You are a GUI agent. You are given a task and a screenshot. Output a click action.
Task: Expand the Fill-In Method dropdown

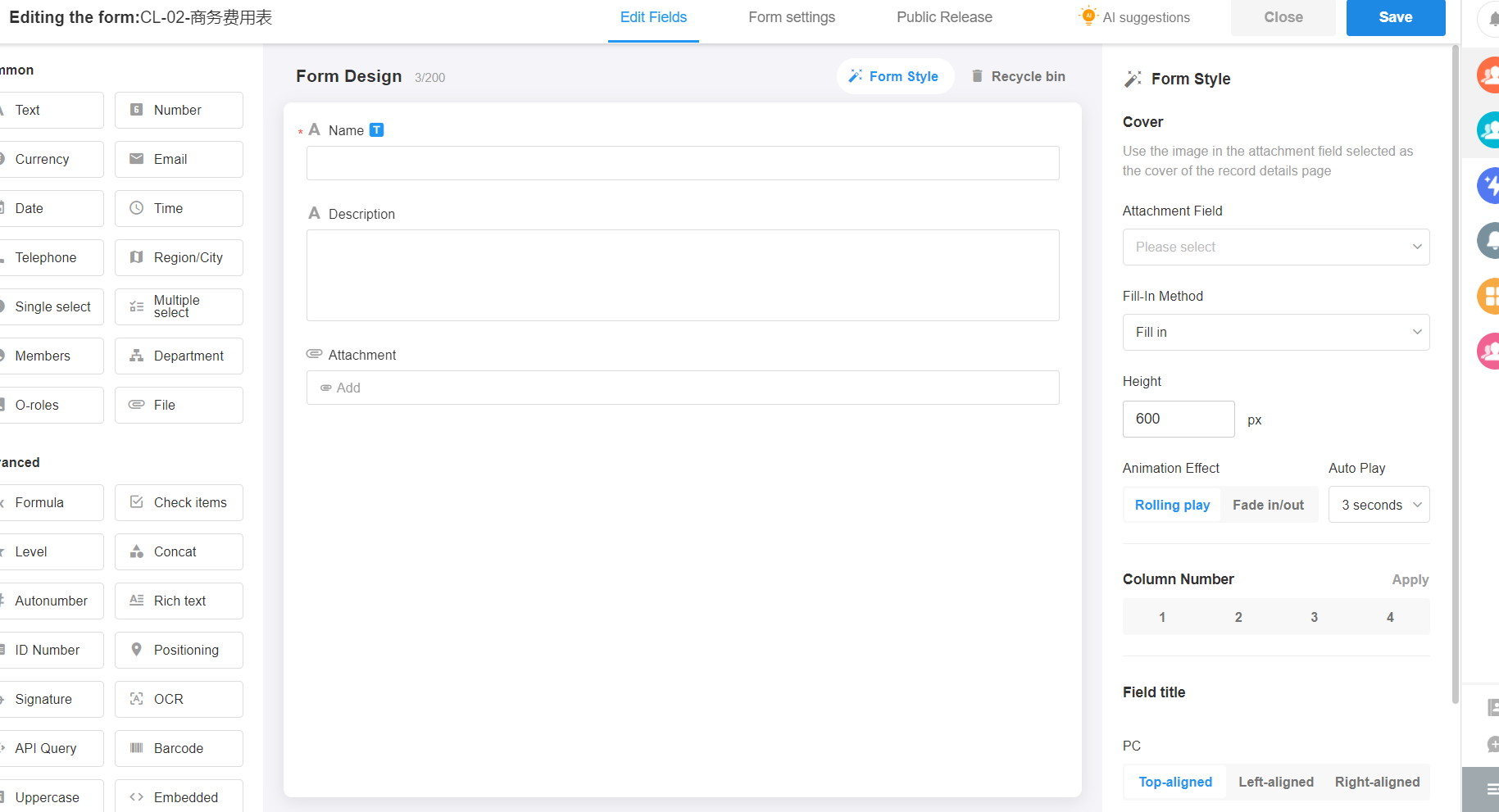[1275, 332]
